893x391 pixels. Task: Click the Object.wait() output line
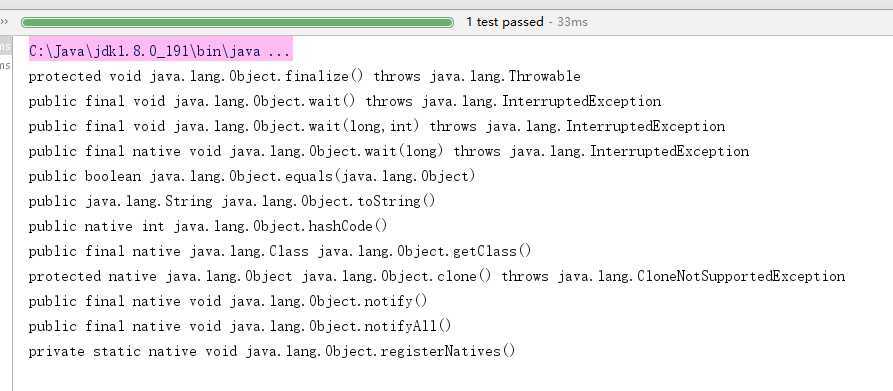[345, 101]
